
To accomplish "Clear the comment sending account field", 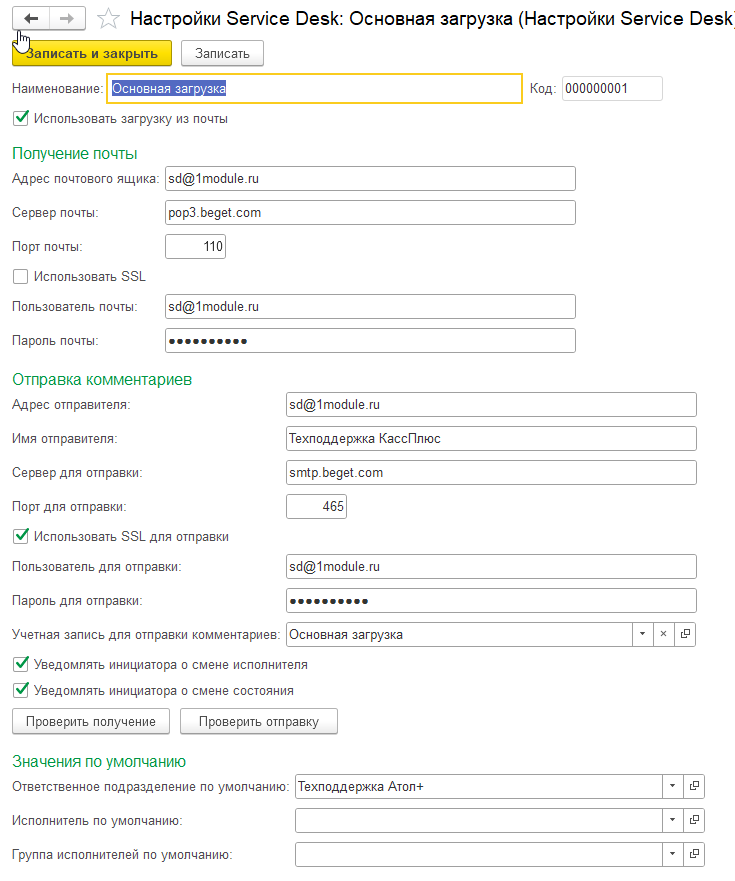I will click(663, 634).
